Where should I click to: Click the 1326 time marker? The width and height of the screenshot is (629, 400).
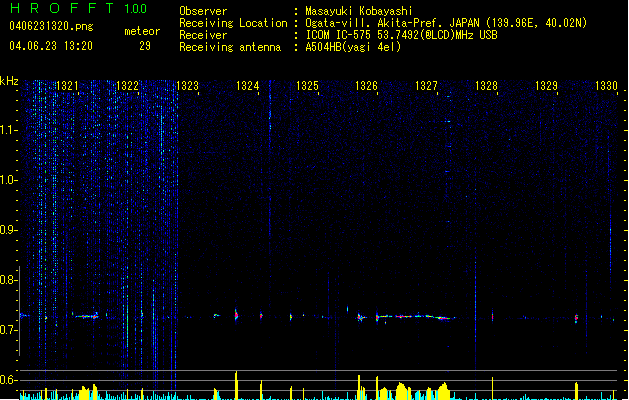pos(366,86)
